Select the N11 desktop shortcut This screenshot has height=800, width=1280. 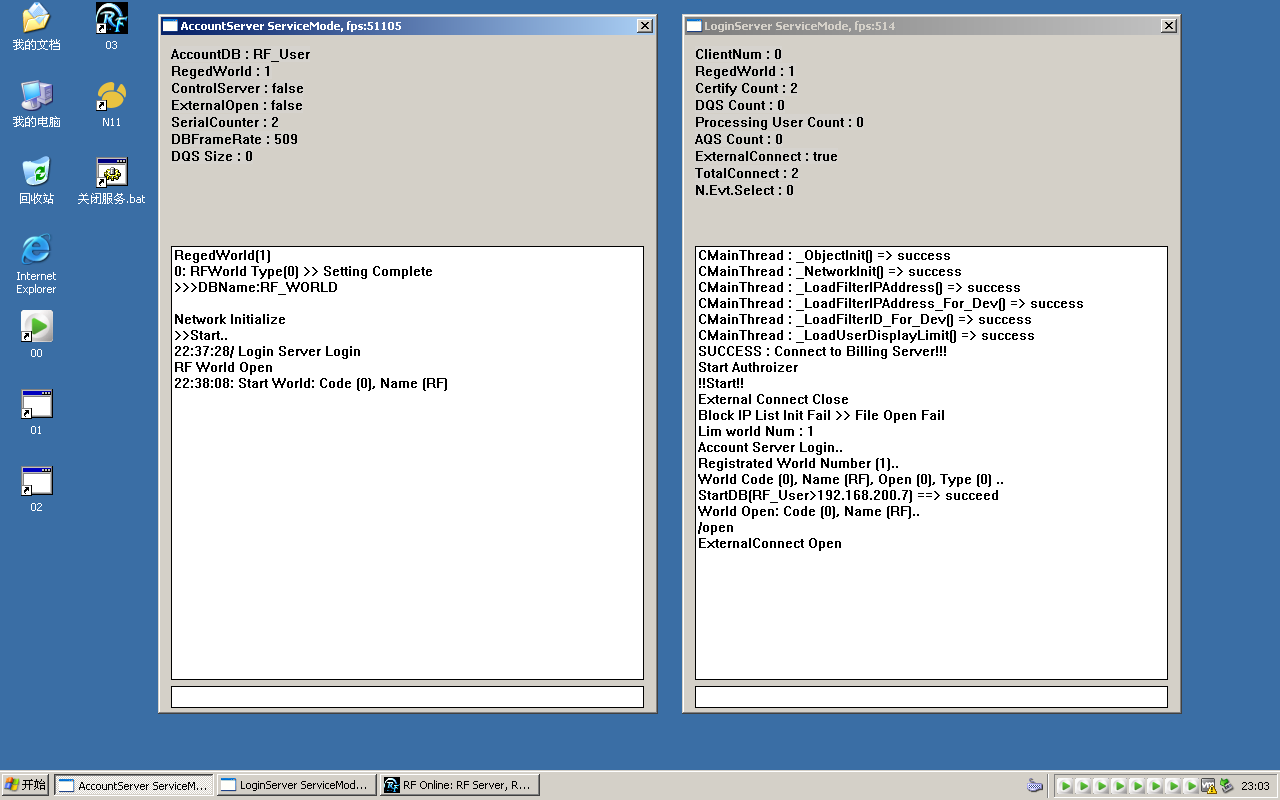point(111,96)
